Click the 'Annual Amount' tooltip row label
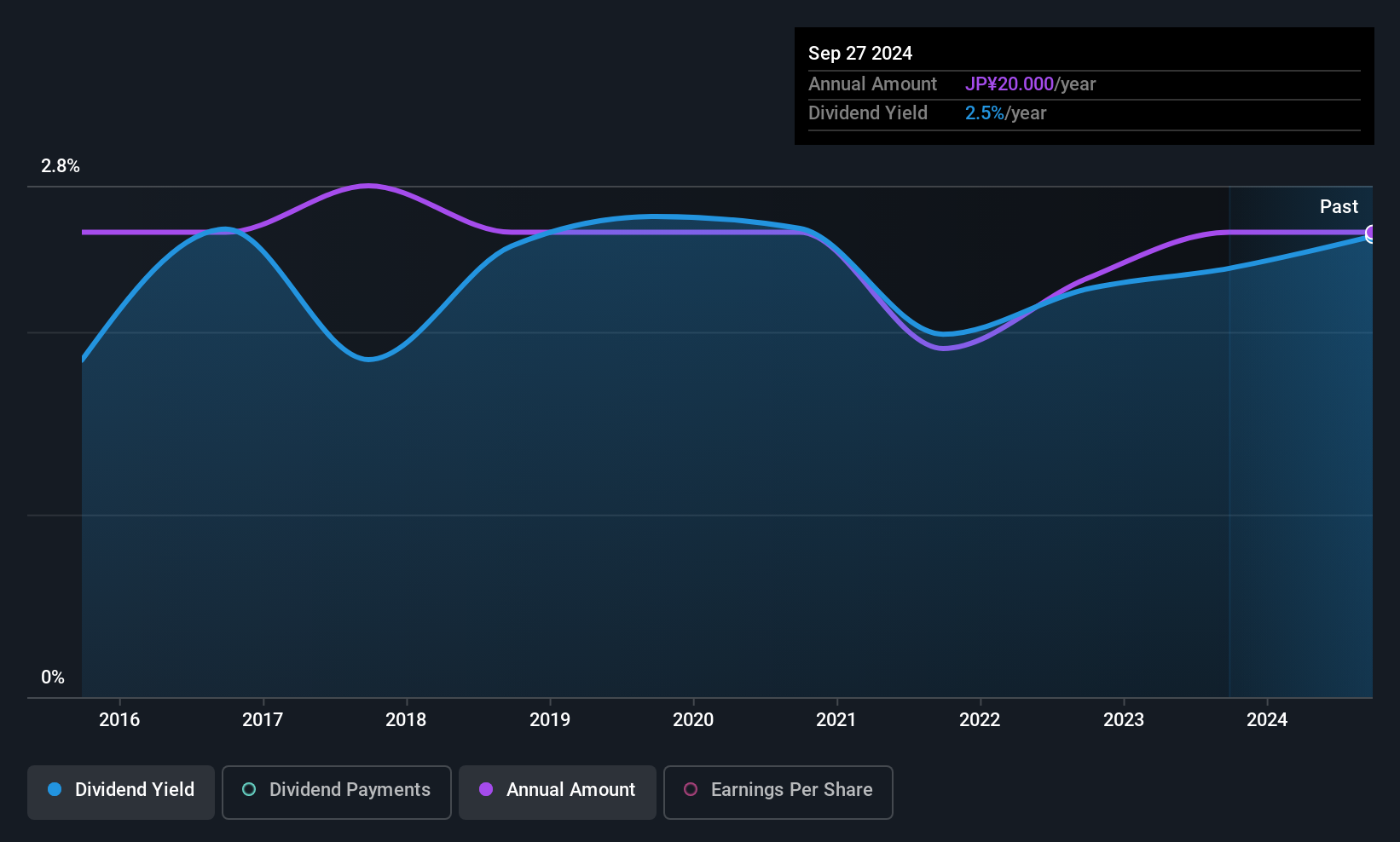 pyautogui.click(x=872, y=84)
